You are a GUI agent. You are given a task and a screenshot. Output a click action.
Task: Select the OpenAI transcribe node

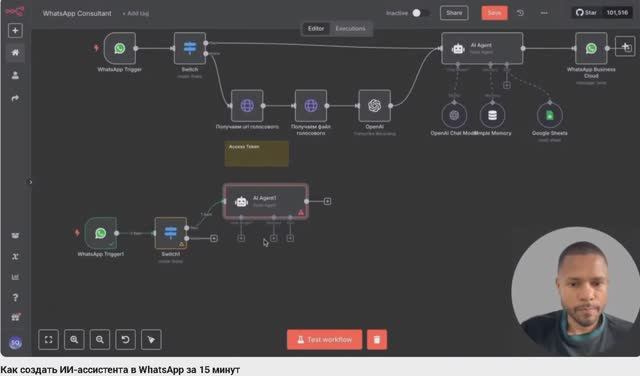click(374, 106)
